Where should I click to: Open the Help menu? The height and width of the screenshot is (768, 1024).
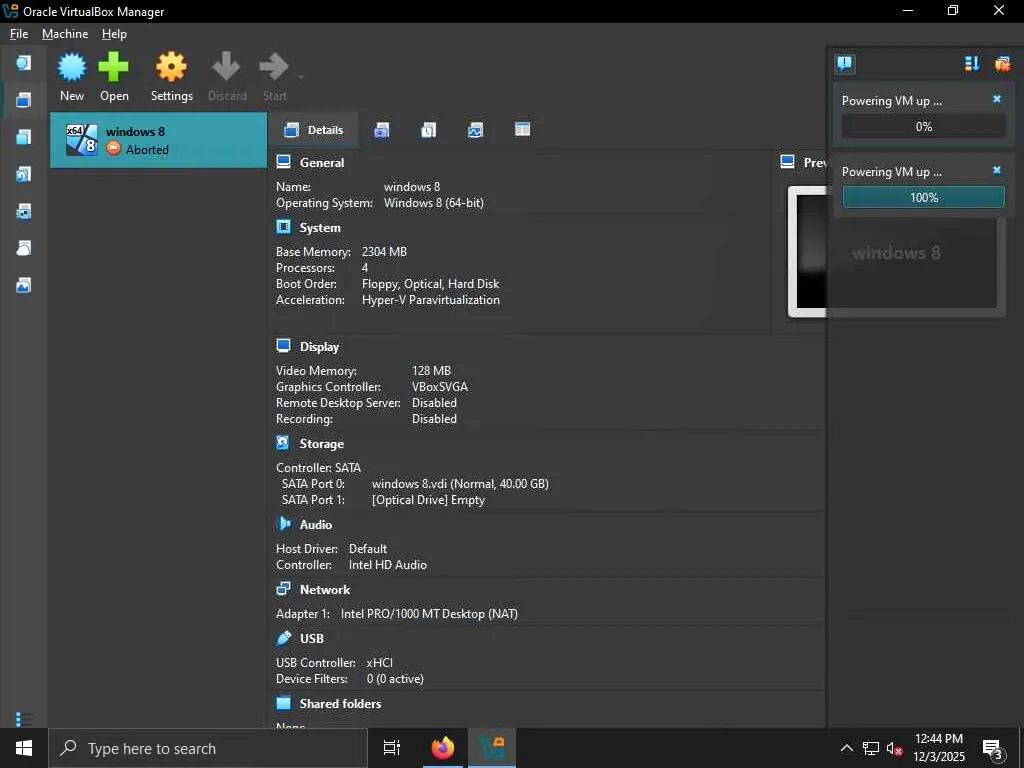pyautogui.click(x=114, y=34)
